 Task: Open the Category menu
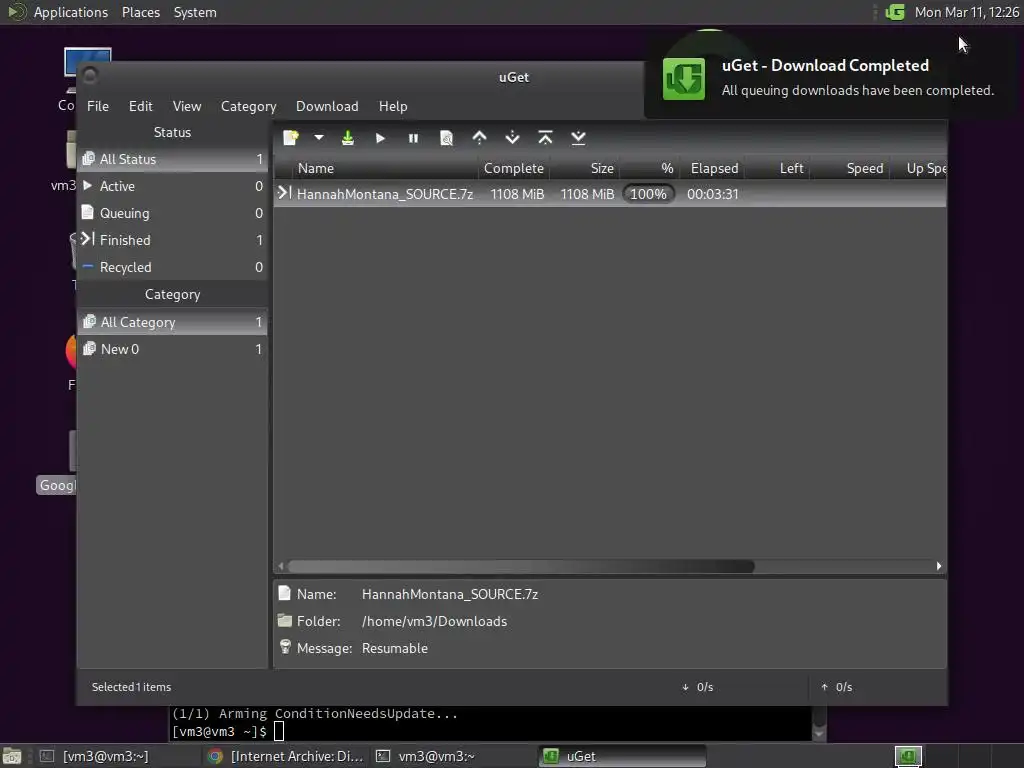click(x=248, y=106)
